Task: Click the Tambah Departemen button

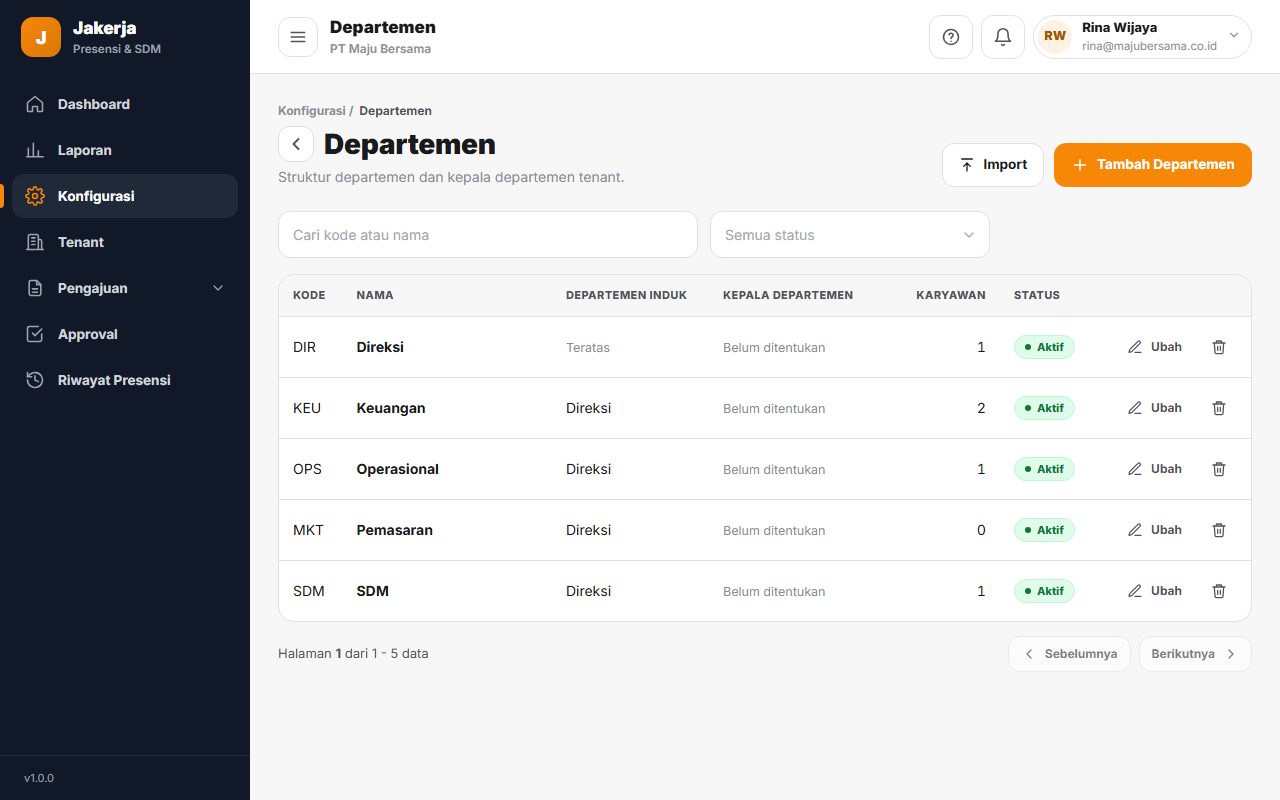Action: click(1153, 165)
